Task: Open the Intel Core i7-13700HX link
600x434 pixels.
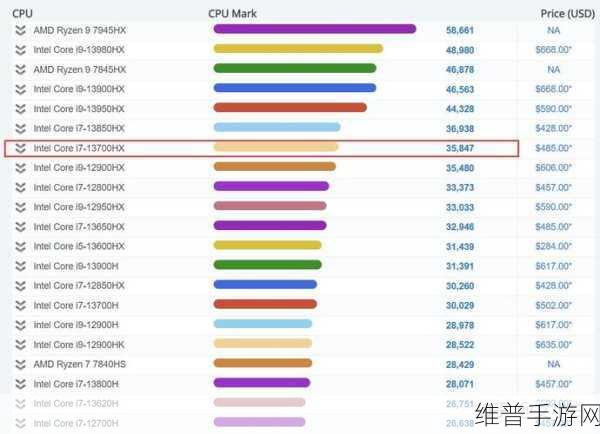Action: [x=79, y=148]
